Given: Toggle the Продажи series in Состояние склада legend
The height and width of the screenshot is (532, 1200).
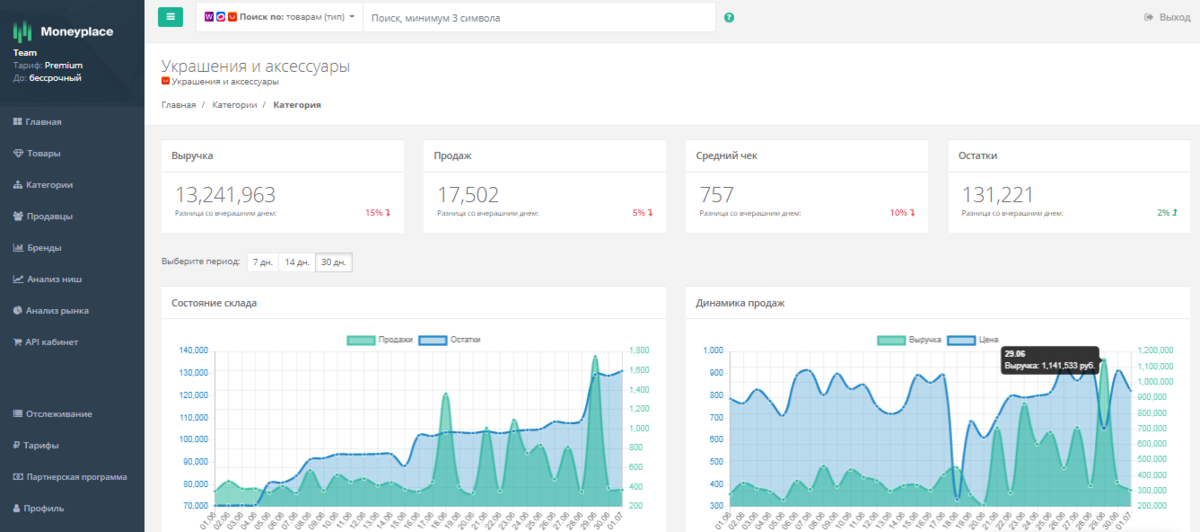Looking at the screenshot, I should [x=379, y=340].
